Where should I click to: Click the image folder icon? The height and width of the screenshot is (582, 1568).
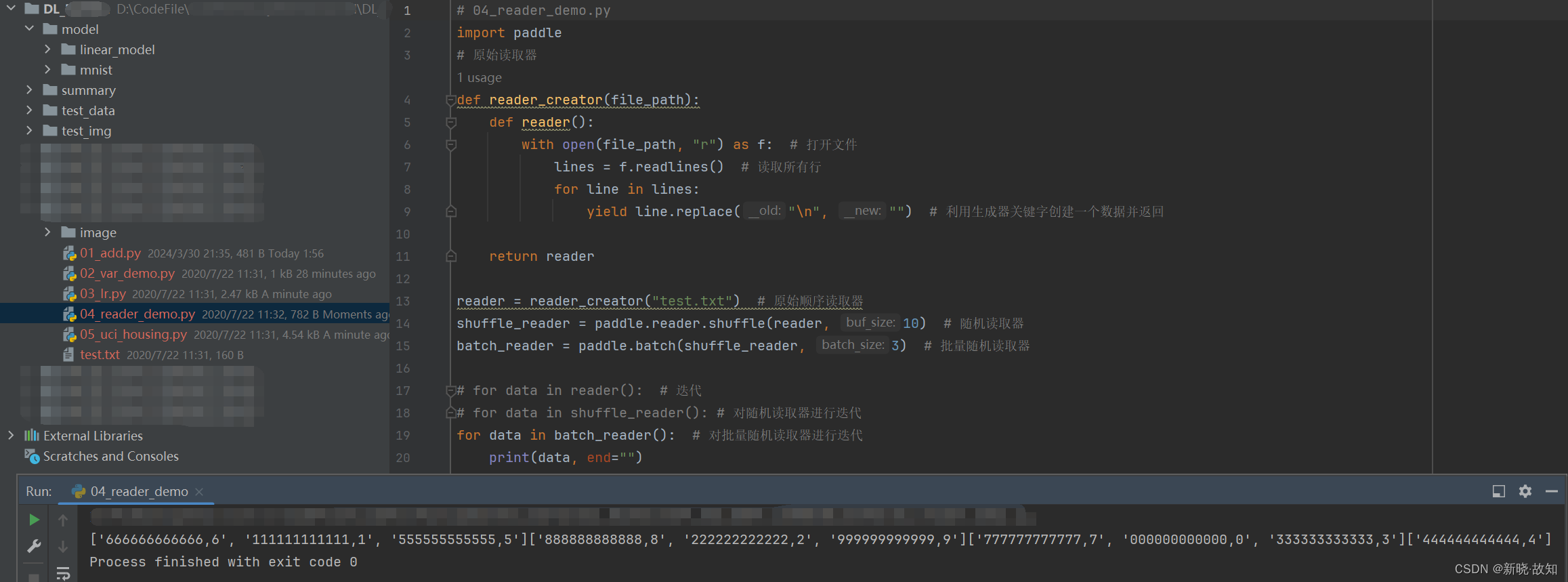68,232
